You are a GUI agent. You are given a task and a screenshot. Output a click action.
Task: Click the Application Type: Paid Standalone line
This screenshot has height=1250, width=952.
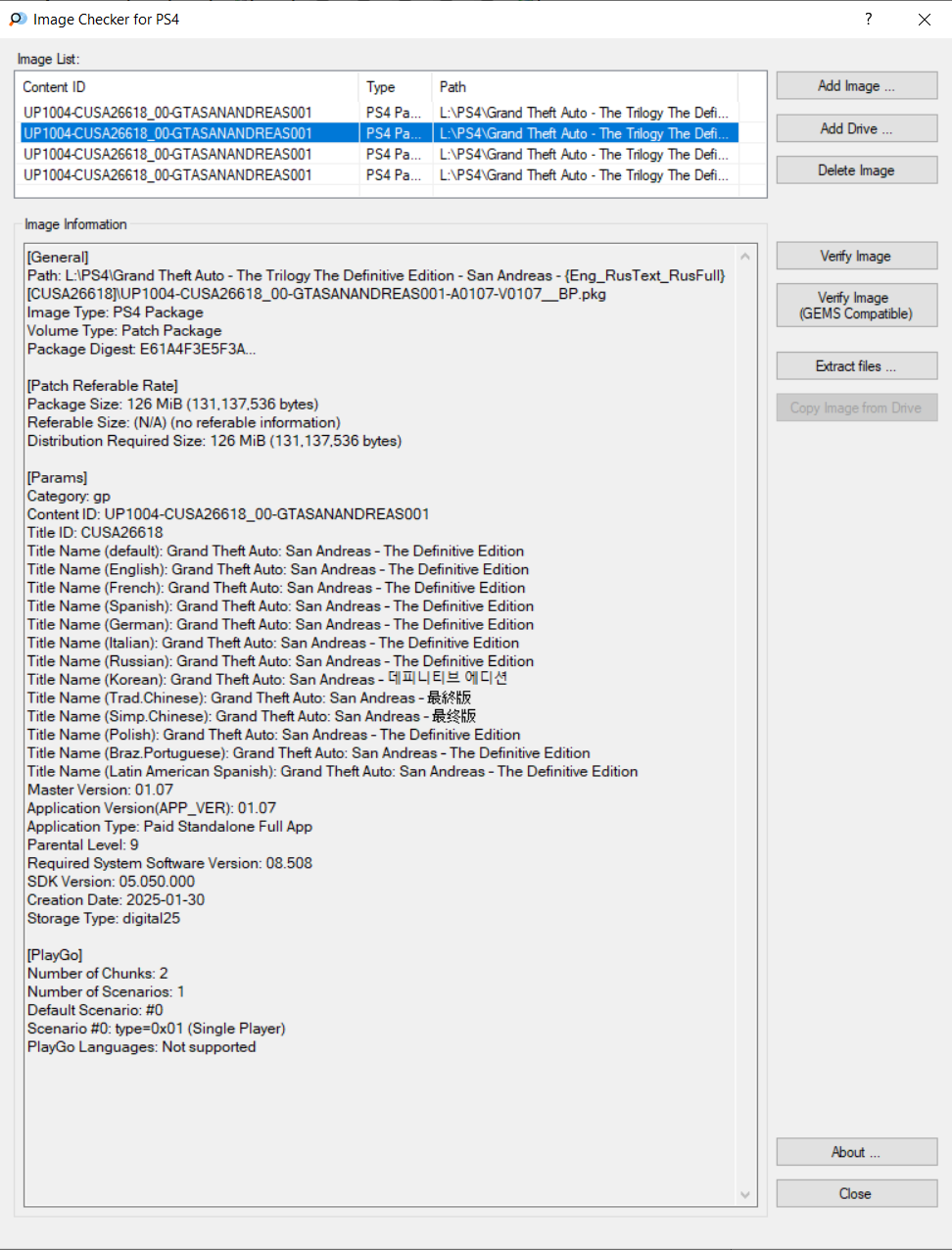coord(169,827)
